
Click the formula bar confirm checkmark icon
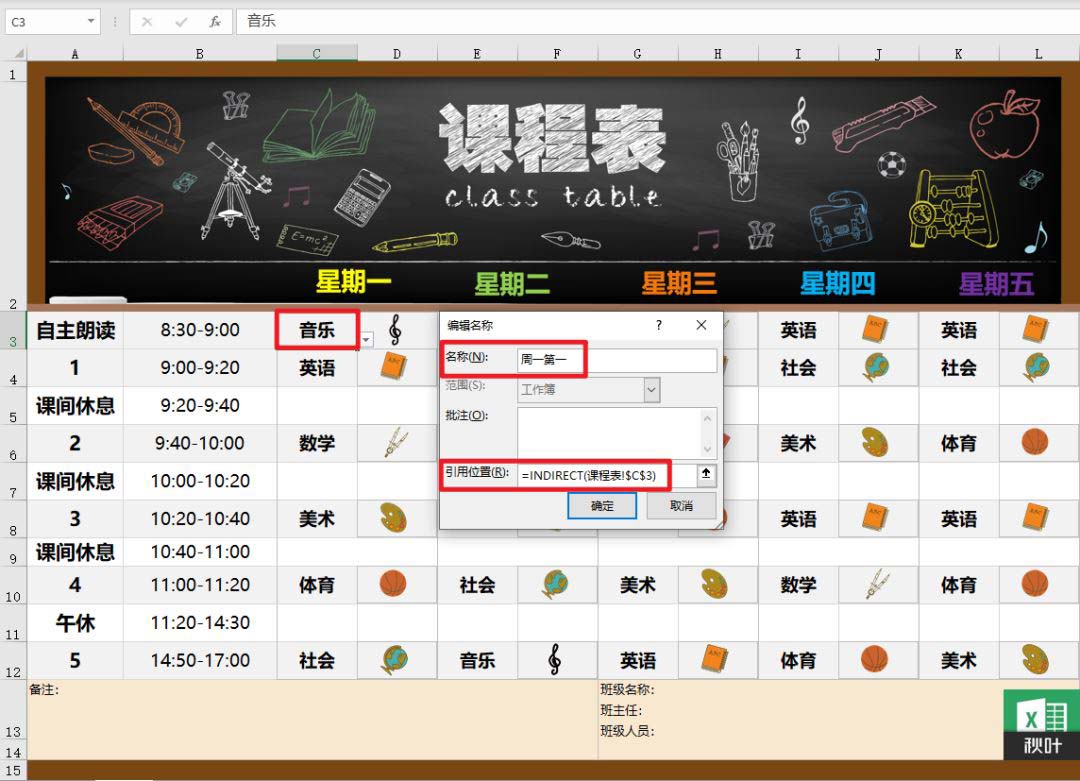[181, 22]
